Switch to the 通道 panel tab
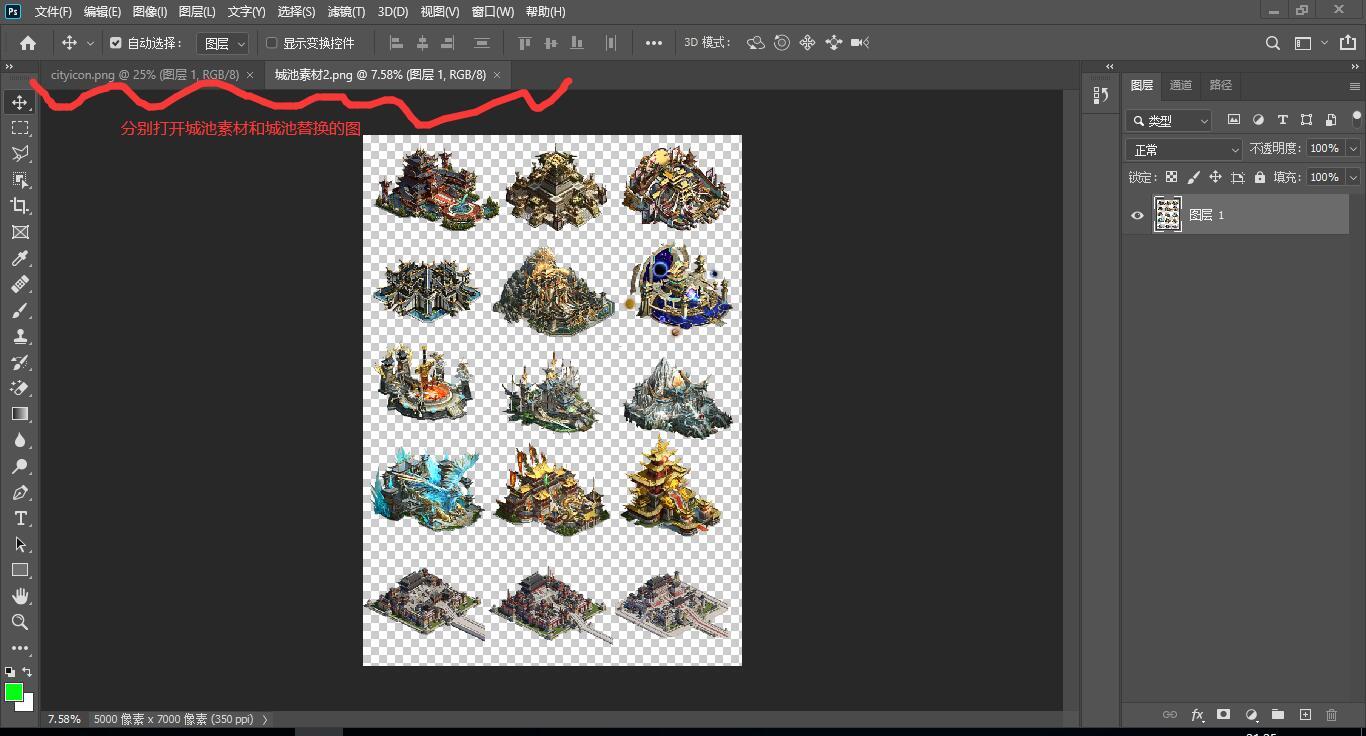Screen dimensions: 1366x736 click(x=1181, y=85)
